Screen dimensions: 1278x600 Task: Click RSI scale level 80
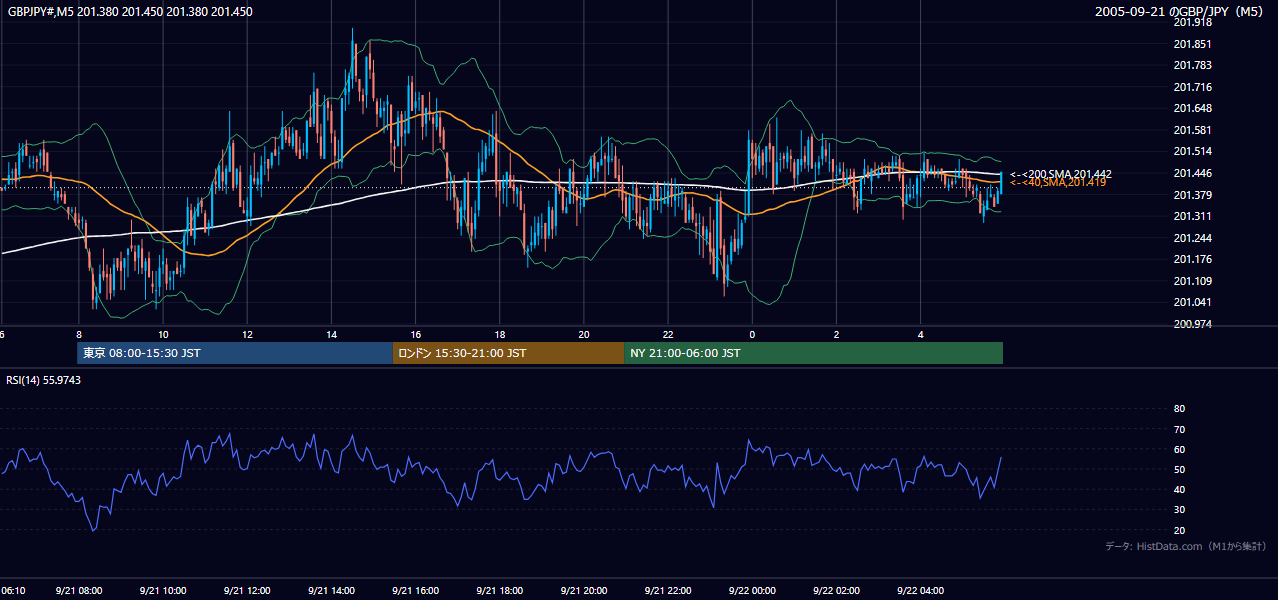tap(1179, 409)
